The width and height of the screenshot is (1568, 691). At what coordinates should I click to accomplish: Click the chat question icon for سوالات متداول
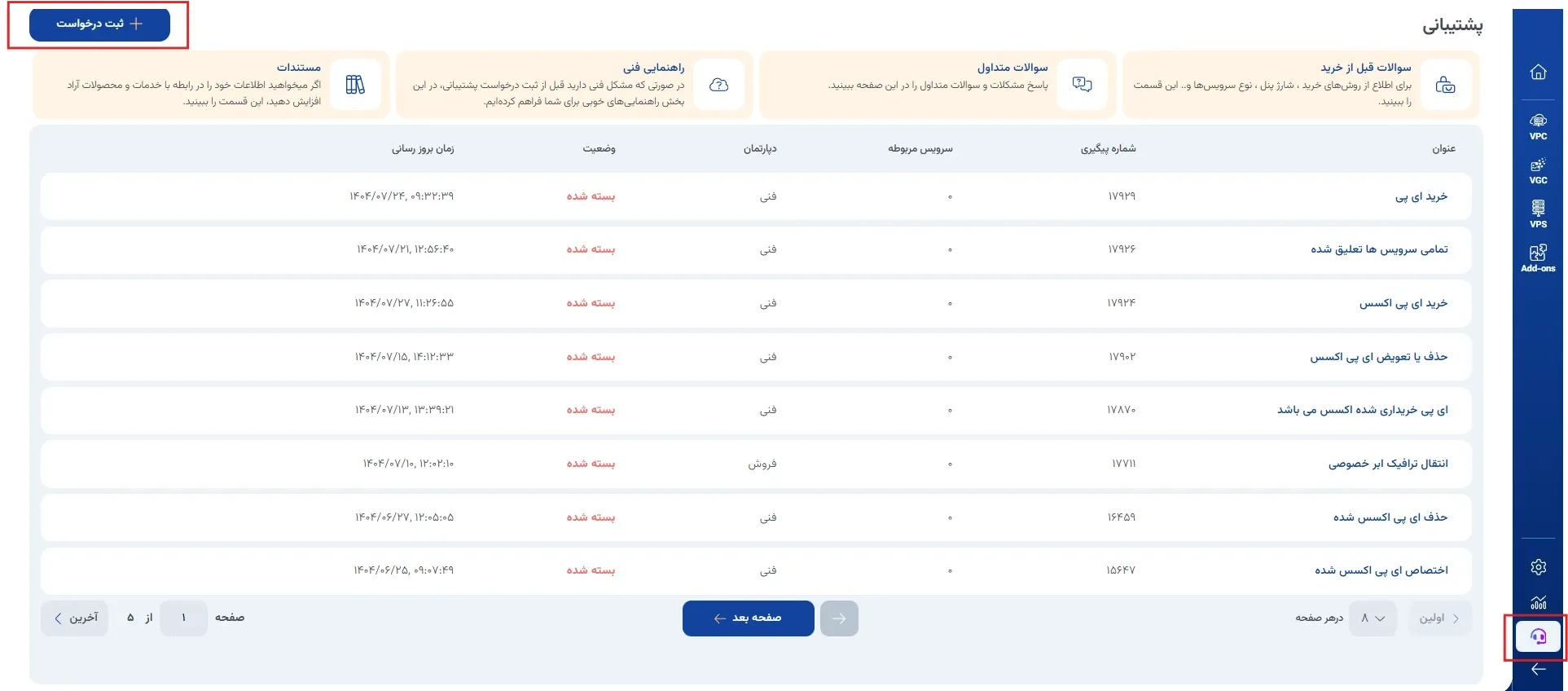(x=1082, y=85)
